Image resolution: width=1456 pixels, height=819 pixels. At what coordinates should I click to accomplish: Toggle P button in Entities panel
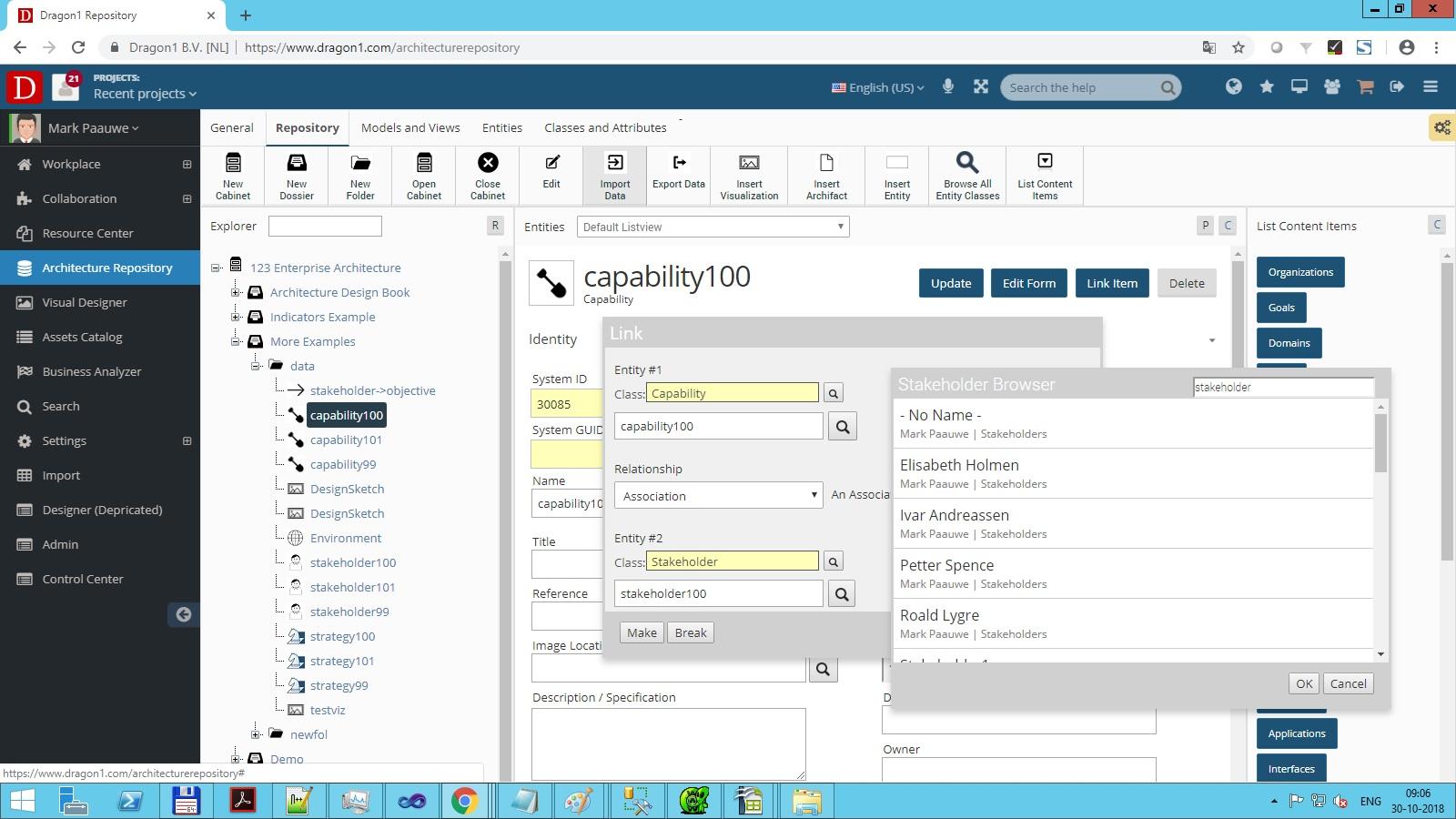pyautogui.click(x=1205, y=226)
